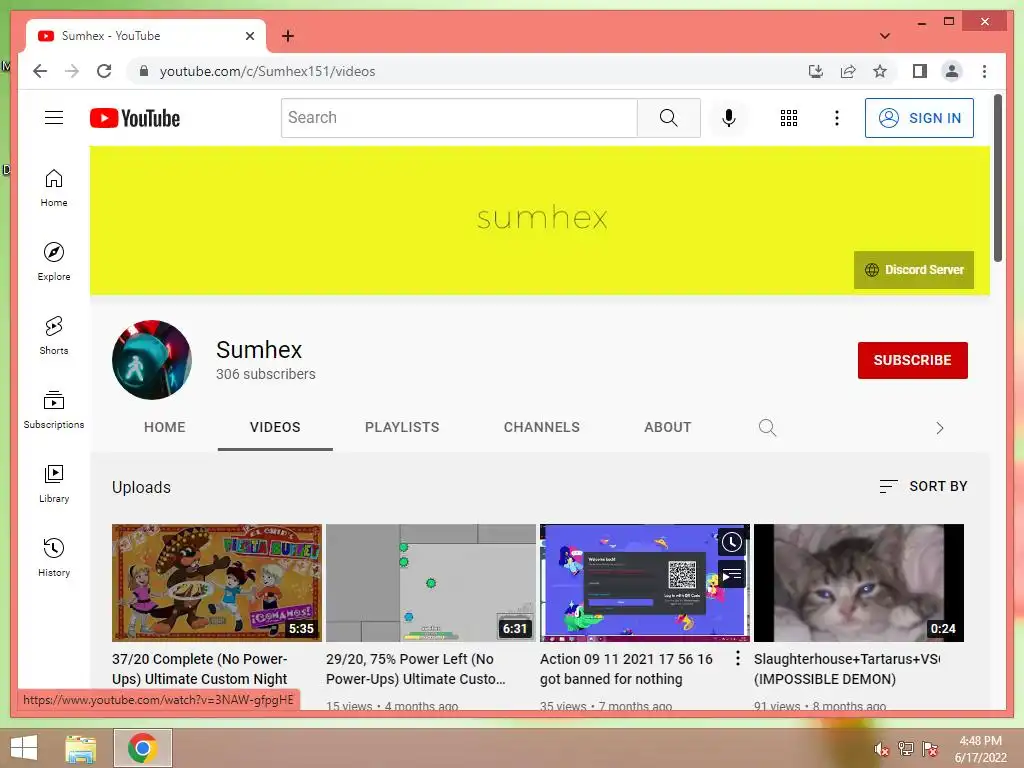The height and width of the screenshot is (768, 1024).
Task: Open YouTube settings three-dot menu
Action: [x=837, y=118]
